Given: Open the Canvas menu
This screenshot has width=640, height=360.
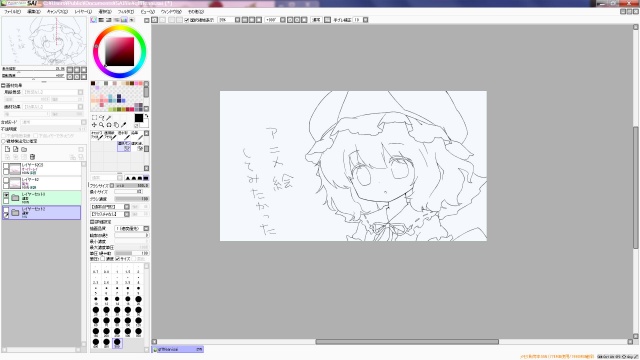Looking at the screenshot, I should coord(57,12).
